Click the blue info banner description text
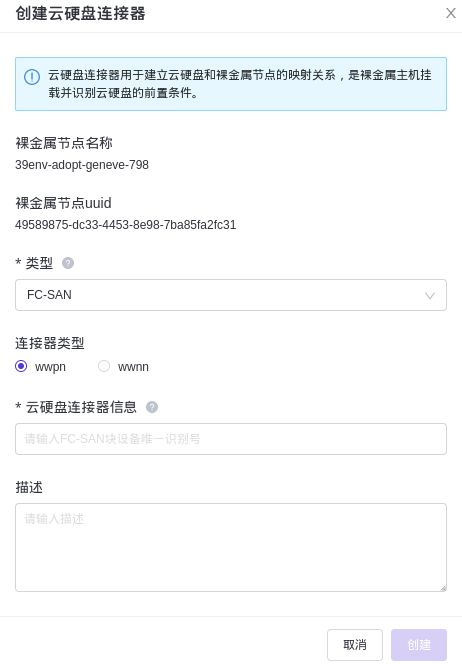 240,84
